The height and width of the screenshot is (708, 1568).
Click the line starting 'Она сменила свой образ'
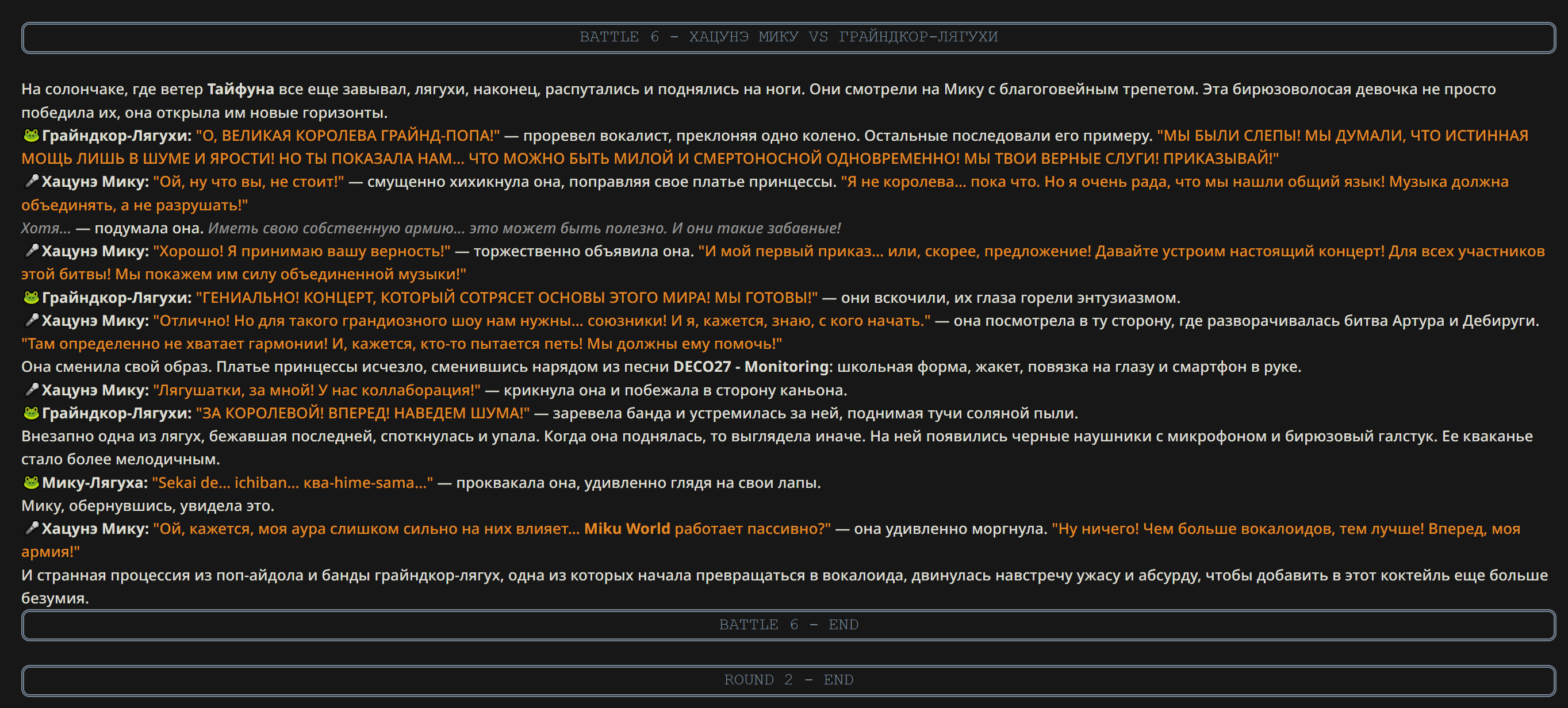pos(662,367)
